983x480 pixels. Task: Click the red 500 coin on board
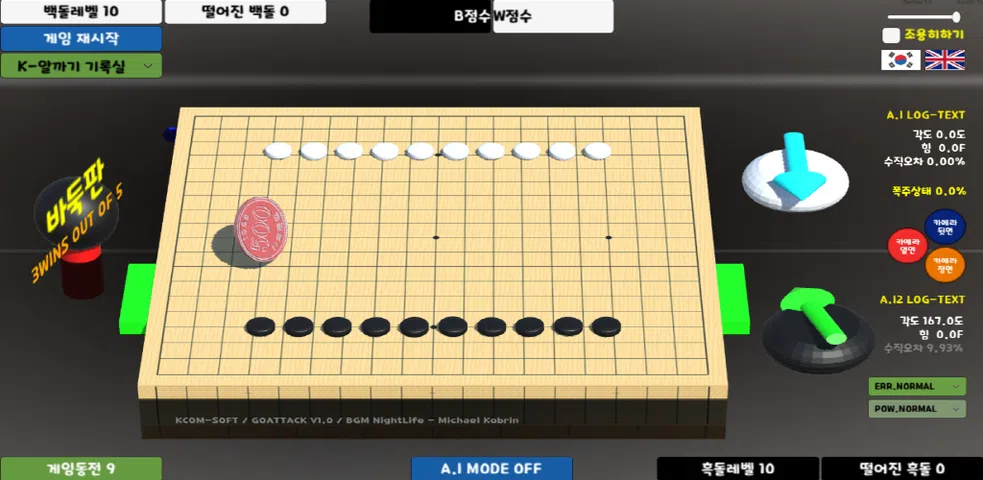click(x=261, y=230)
